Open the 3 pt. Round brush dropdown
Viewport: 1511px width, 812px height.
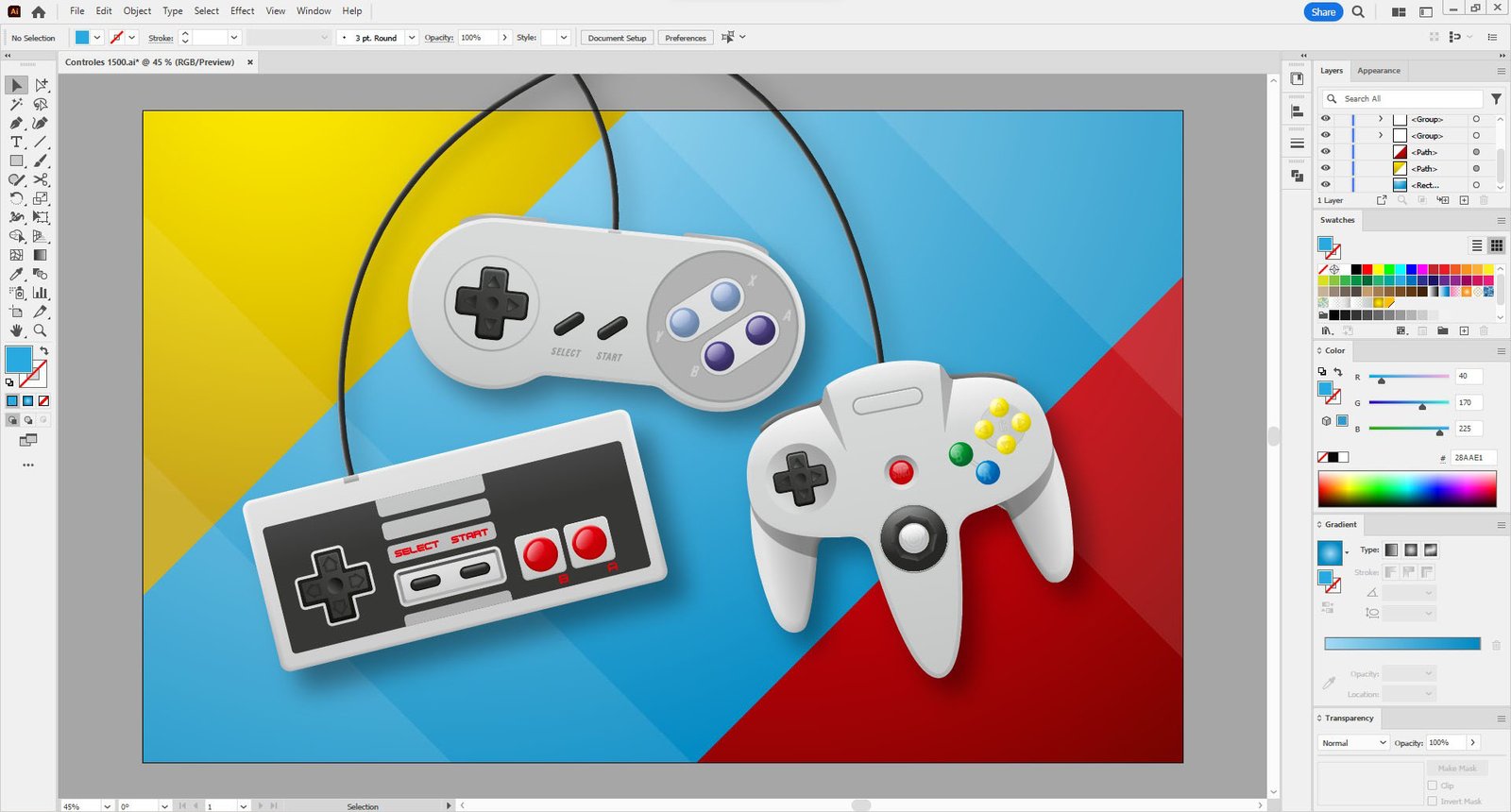coord(412,38)
